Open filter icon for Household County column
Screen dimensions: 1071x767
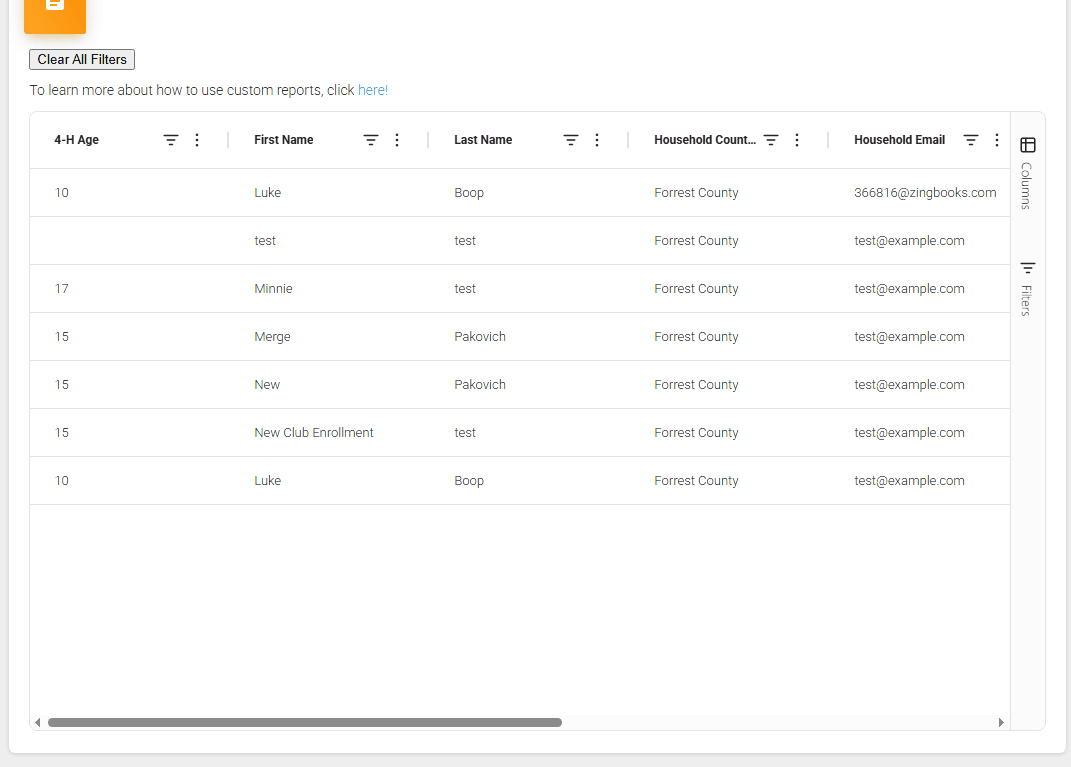(x=771, y=140)
